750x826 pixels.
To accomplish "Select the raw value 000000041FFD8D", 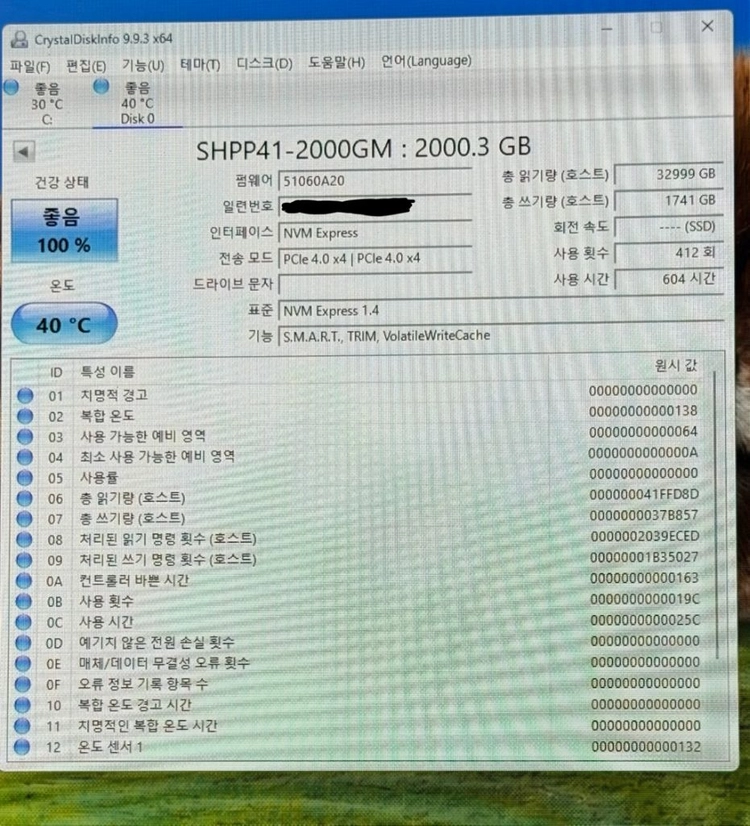I will (x=644, y=495).
